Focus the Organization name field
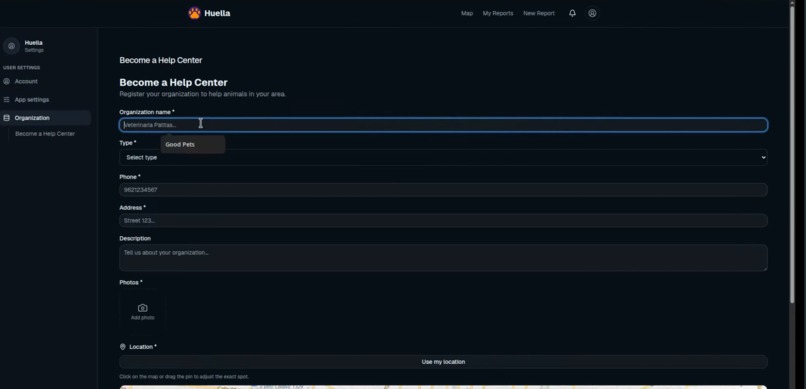The height and width of the screenshot is (389, 806). coord(444,125)
